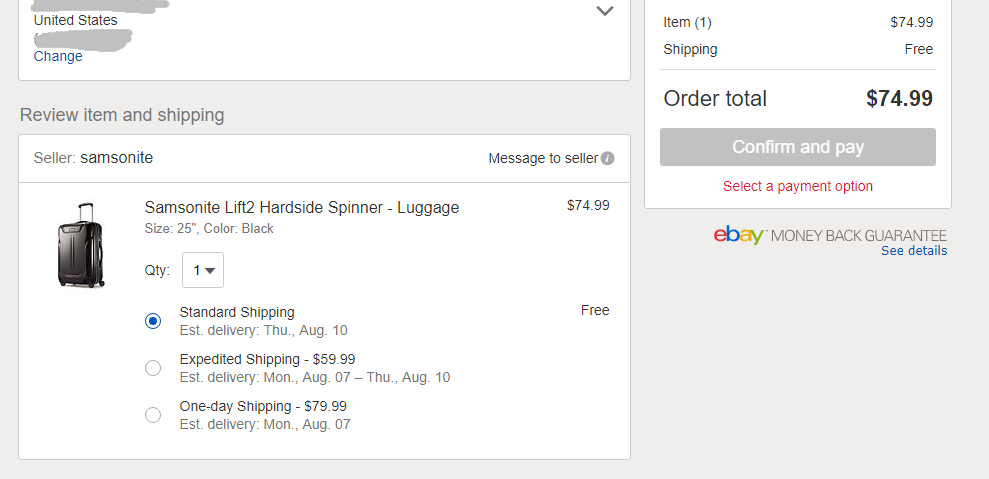
Task: Select One-day Shipping option
Action: [153, 415]
